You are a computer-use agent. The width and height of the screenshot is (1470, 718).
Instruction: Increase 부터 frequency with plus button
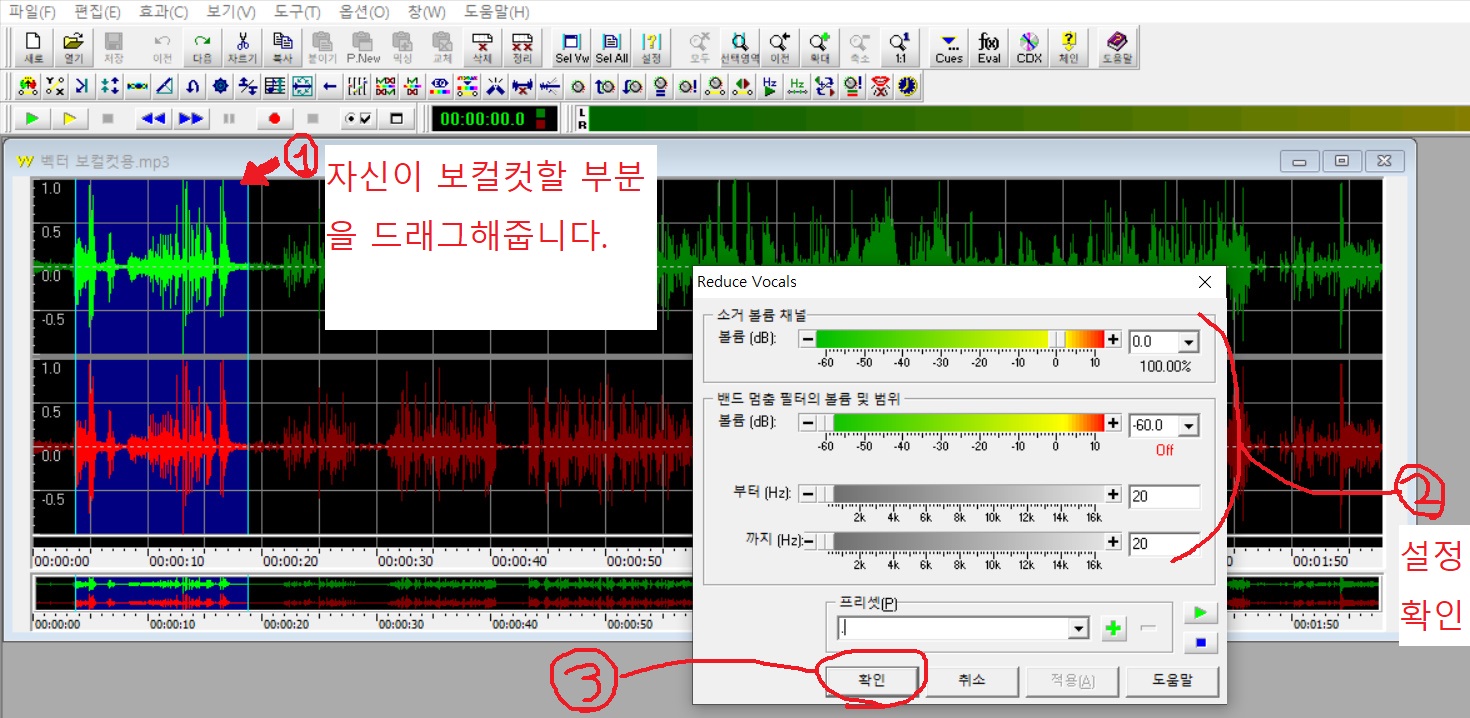click(1113, 494)
